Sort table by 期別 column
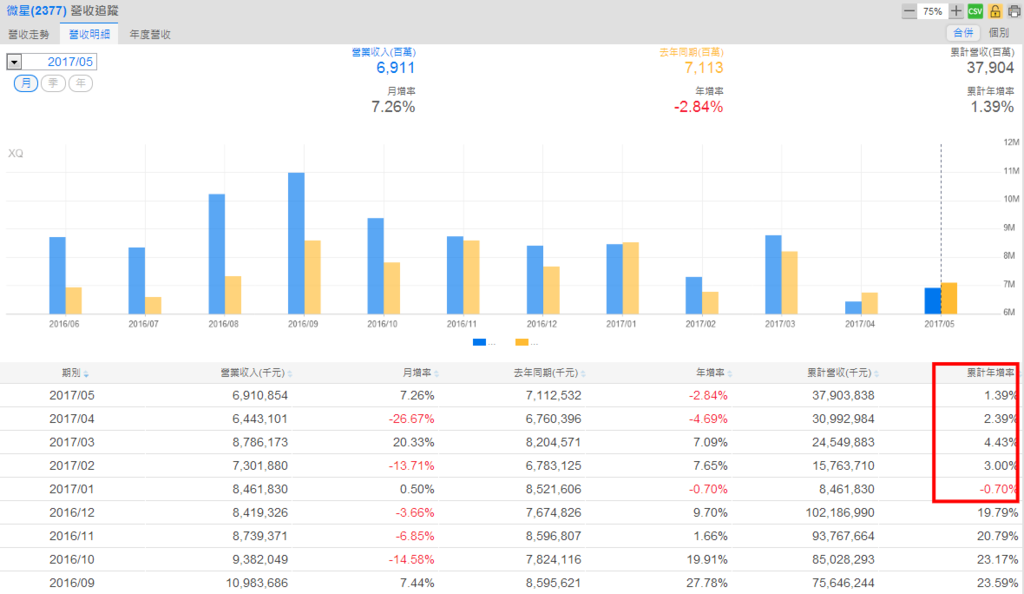Screen dimensions: 1024x594 [x=75, y=373]
